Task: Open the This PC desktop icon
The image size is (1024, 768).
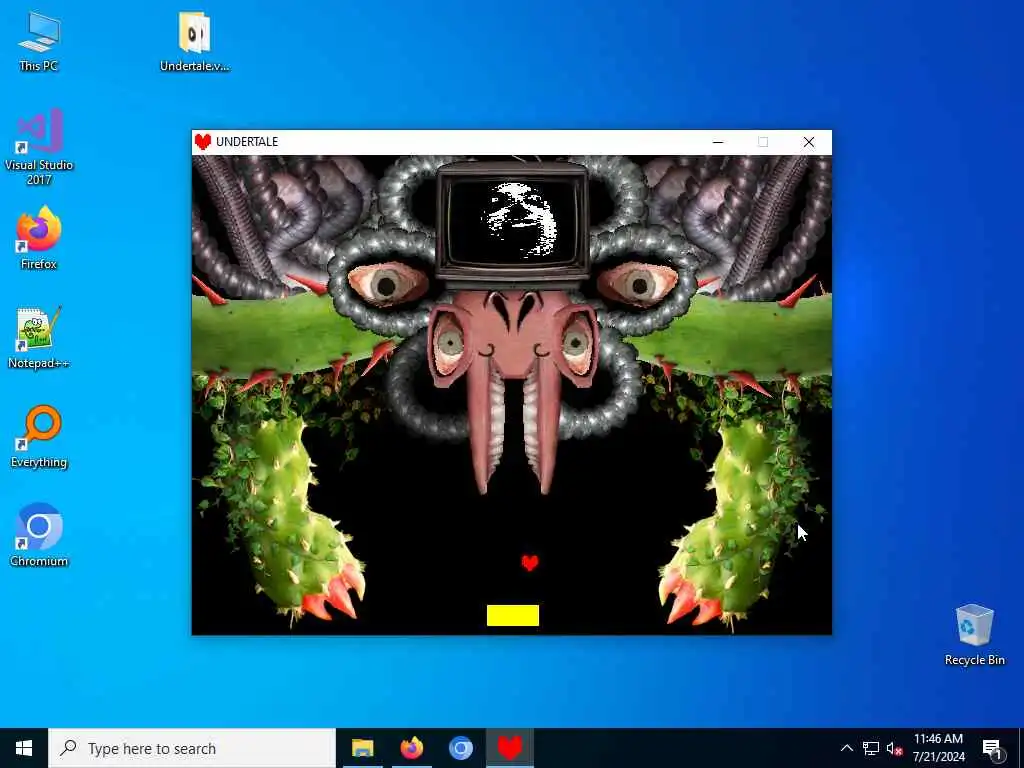Action: point(39,40)
